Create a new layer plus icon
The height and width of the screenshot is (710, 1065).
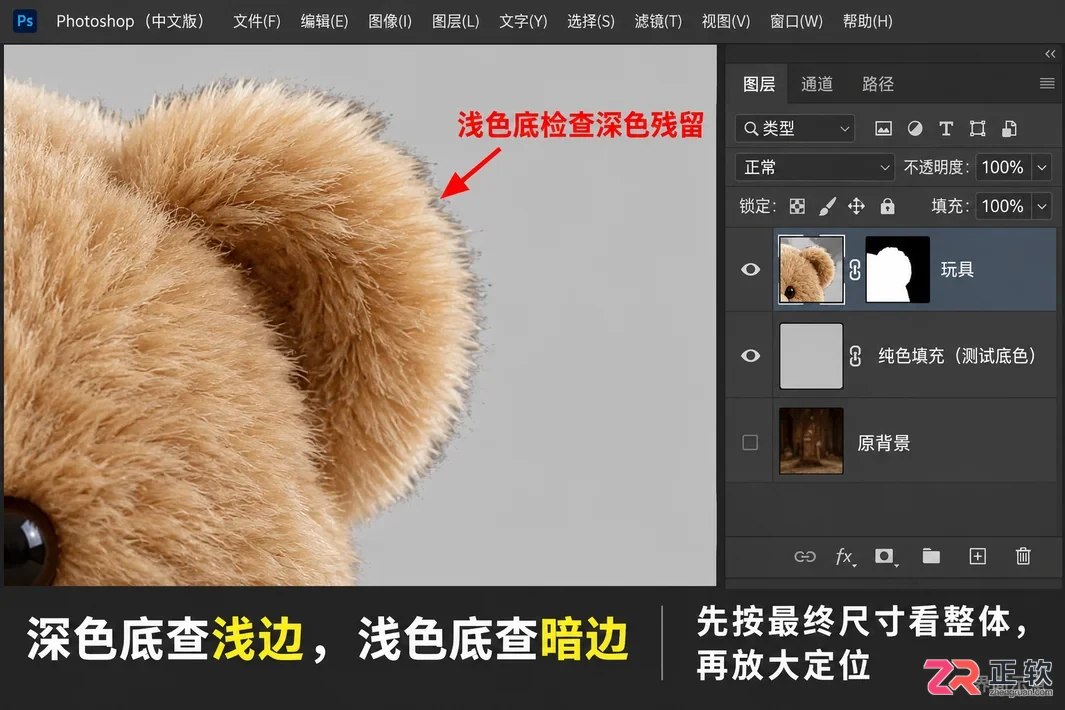(977, 557)
